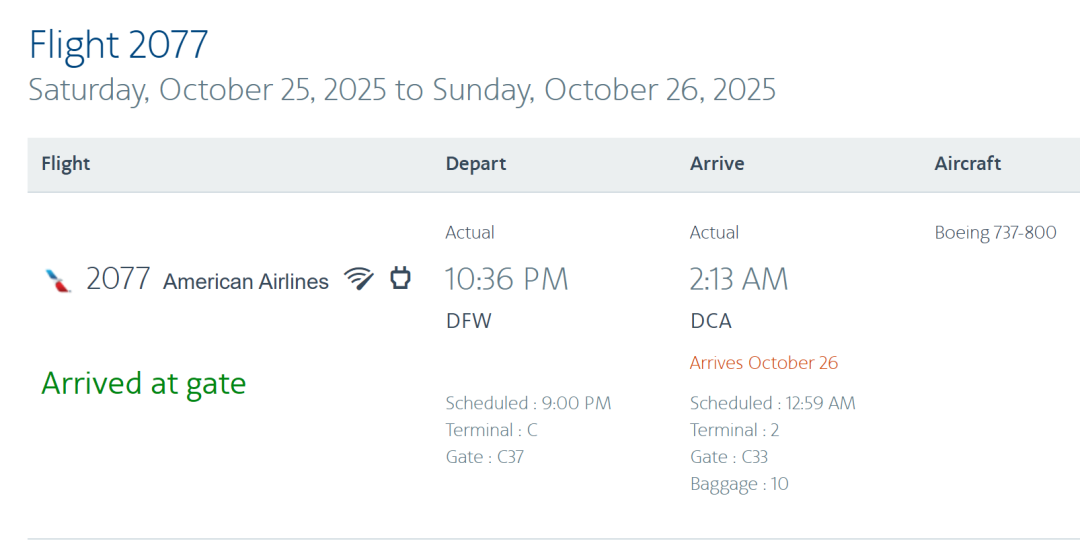Click the Depart column header
This screenshot has height=547, width=1080.
click(476, 164)
